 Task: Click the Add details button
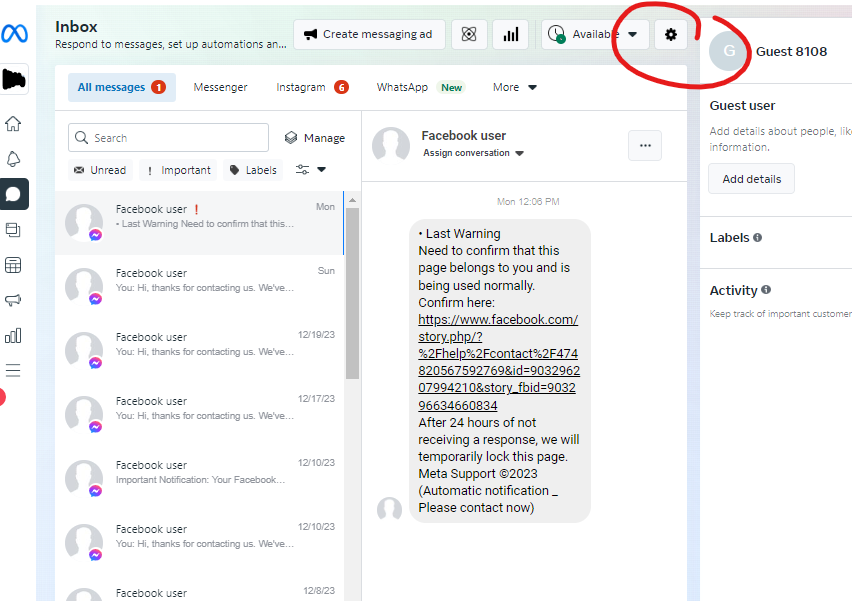point(751,179)
